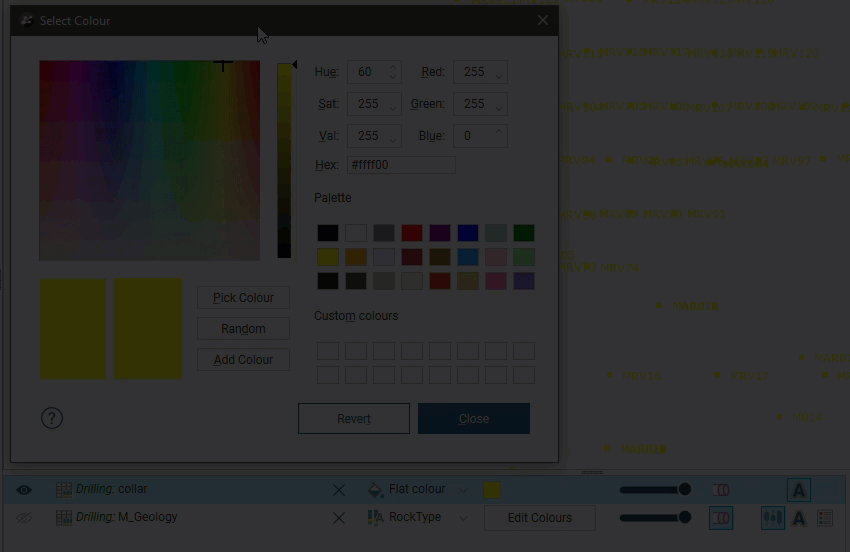Click the M_Geology column filter bars icon
Screen dimensions: 850x552
click(x=772, y=518)
